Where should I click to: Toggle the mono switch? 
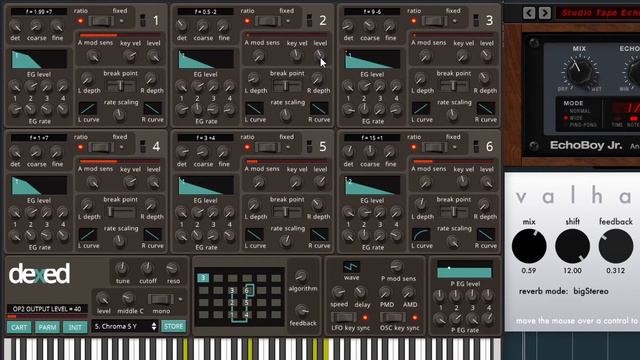pos(161,299)
